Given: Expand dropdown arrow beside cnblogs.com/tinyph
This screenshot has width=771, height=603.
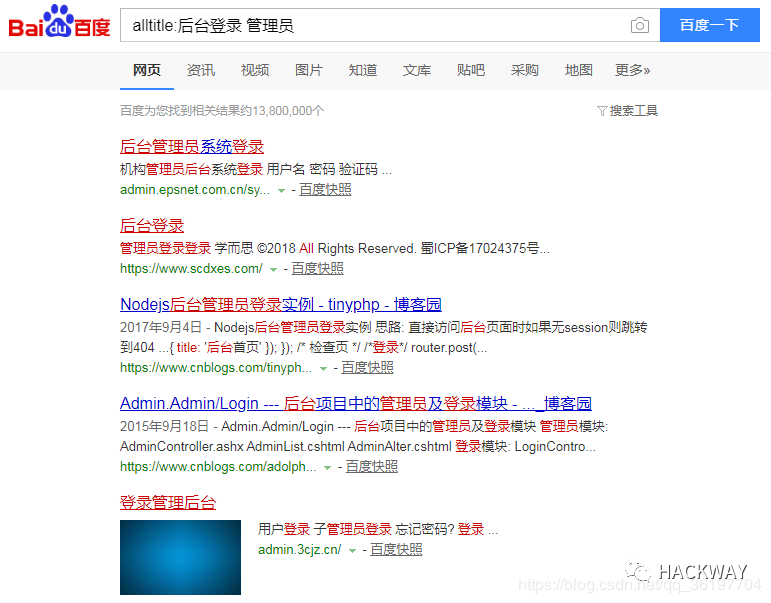Looking at the screenshot, I should (x=323, y=369).
